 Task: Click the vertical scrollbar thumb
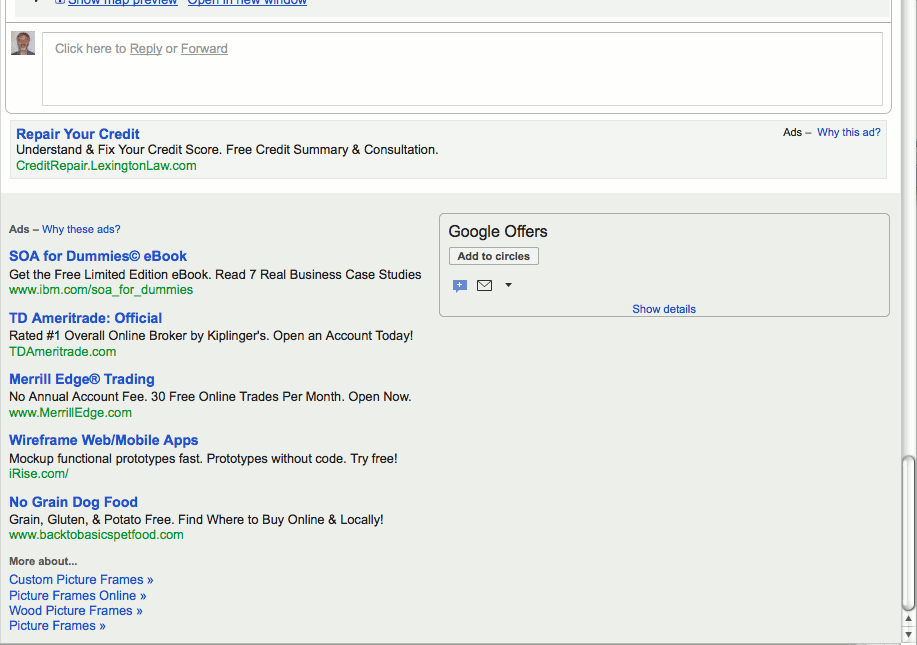coord(908,533)
